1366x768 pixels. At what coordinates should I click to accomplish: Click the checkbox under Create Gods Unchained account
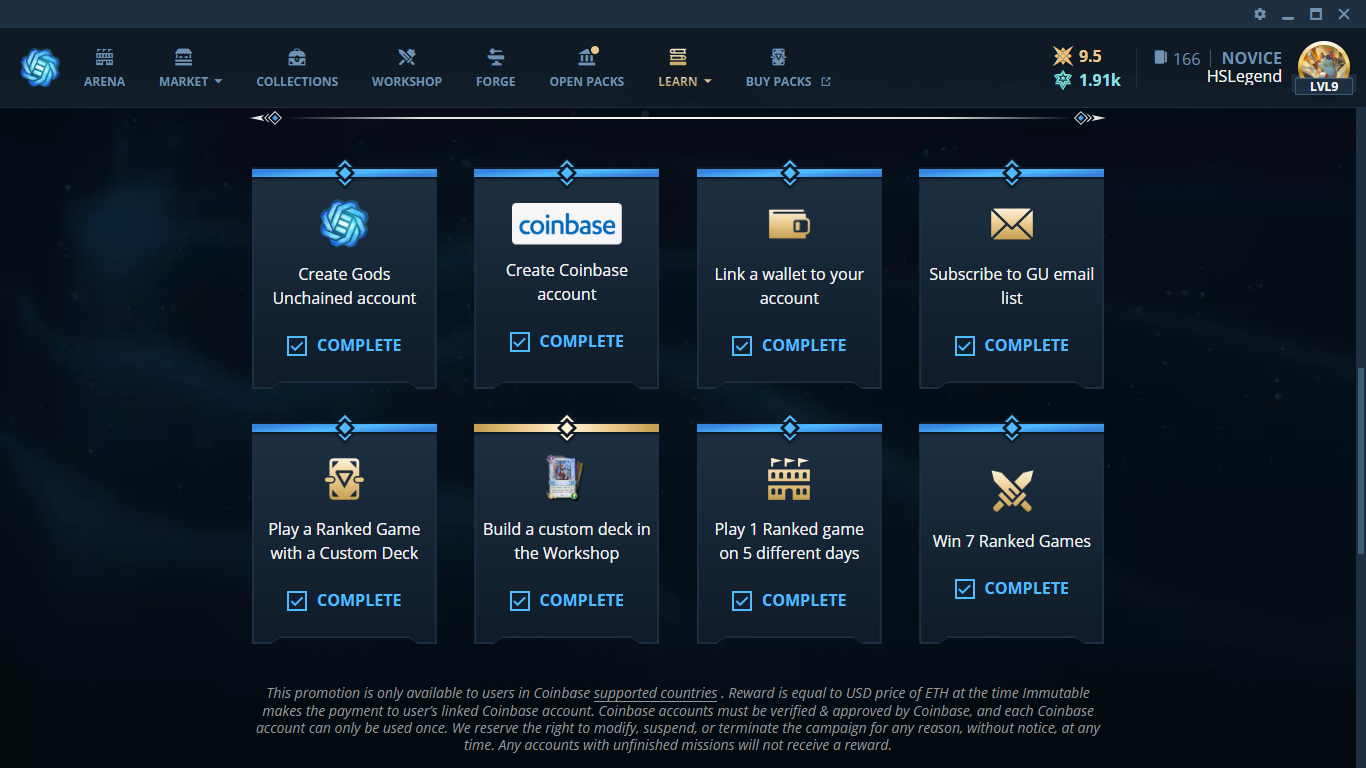coord(297,346)
